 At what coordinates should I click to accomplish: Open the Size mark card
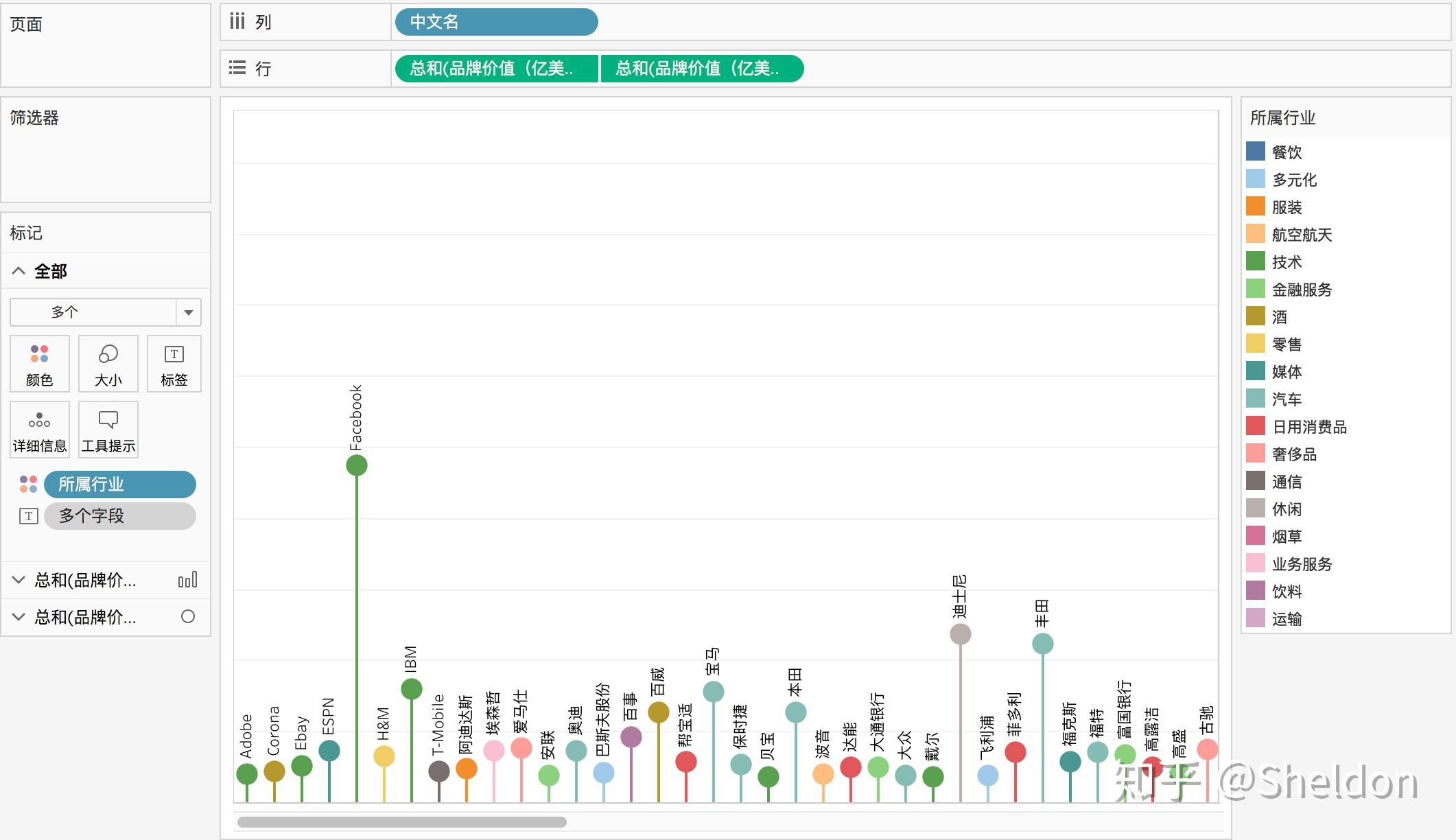108,364
